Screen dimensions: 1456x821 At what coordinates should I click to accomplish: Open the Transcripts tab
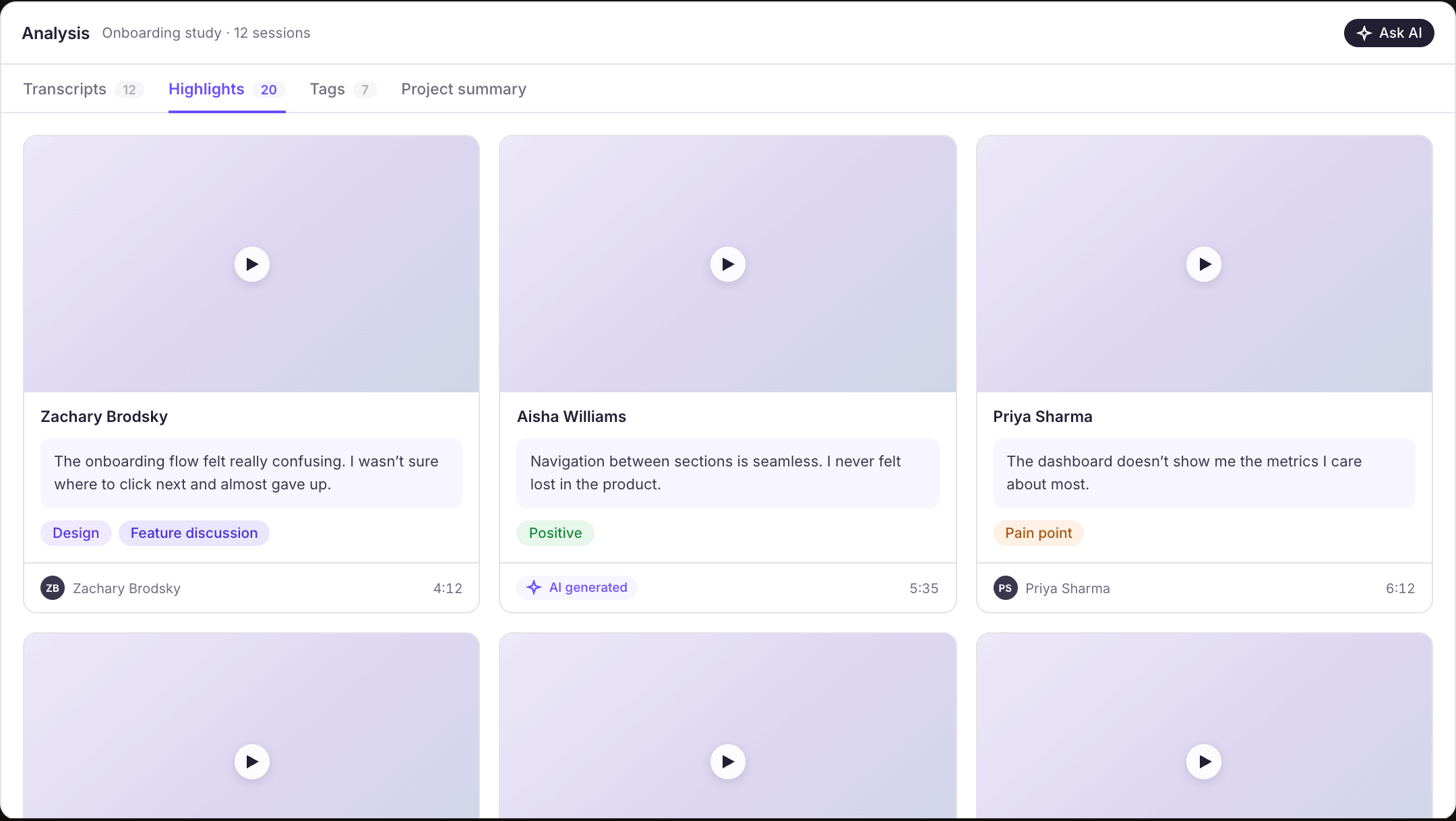[x=84, y=89]
